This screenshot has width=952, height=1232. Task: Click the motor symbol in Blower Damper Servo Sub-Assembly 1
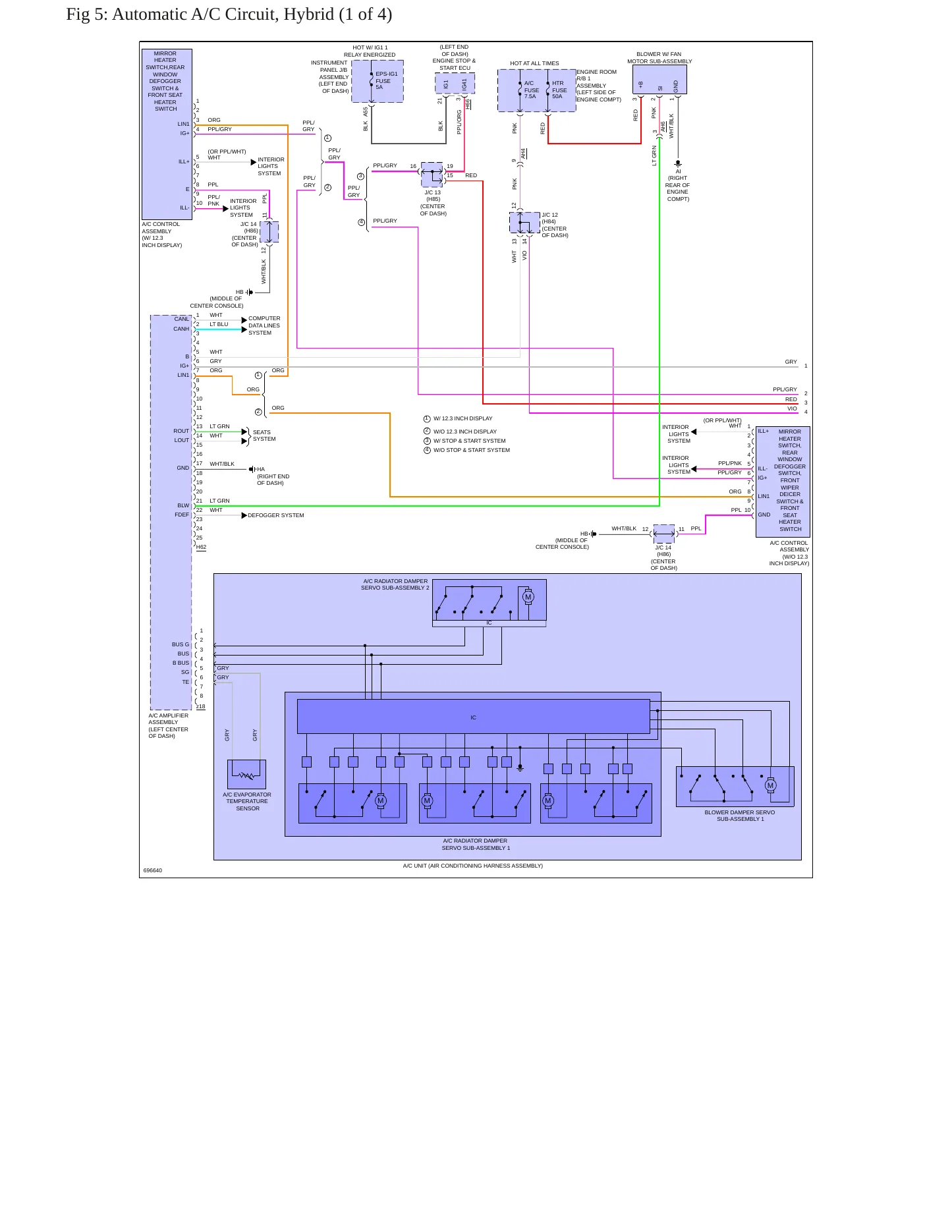coord(770,785)
